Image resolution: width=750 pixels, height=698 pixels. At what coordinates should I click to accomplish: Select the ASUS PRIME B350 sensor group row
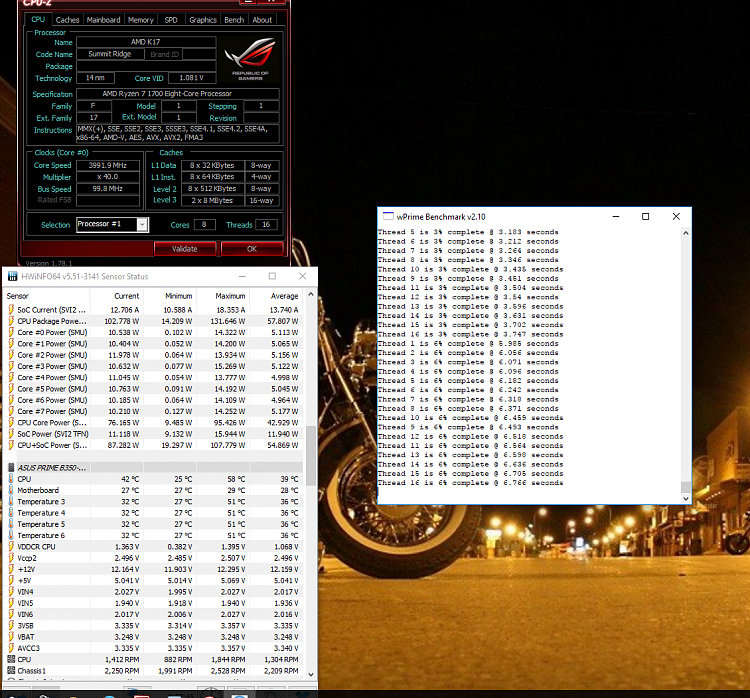tap(154, 467)
